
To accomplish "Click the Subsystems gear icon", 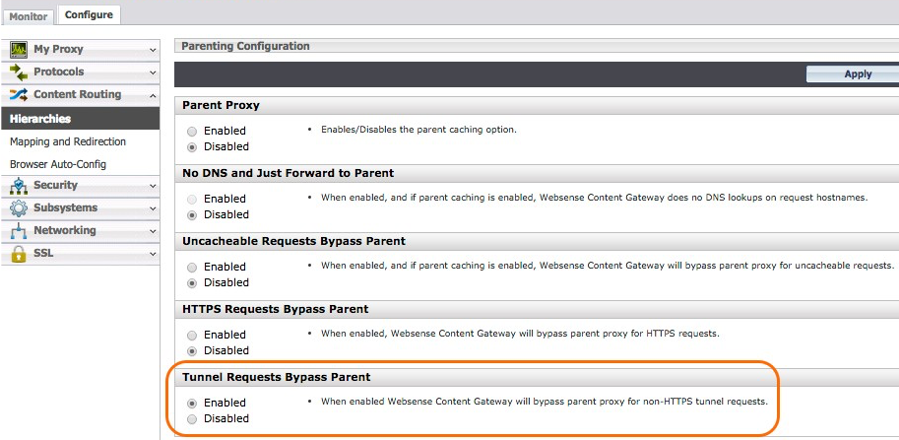I will [x=18, y=208].
